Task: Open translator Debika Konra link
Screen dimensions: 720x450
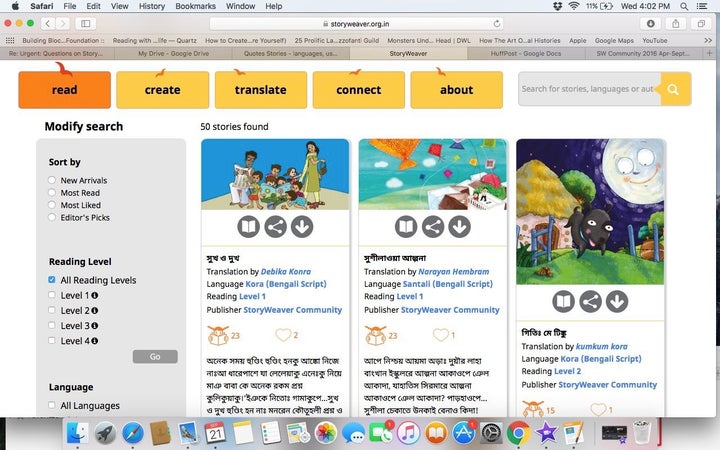Action: coord(286,271)
